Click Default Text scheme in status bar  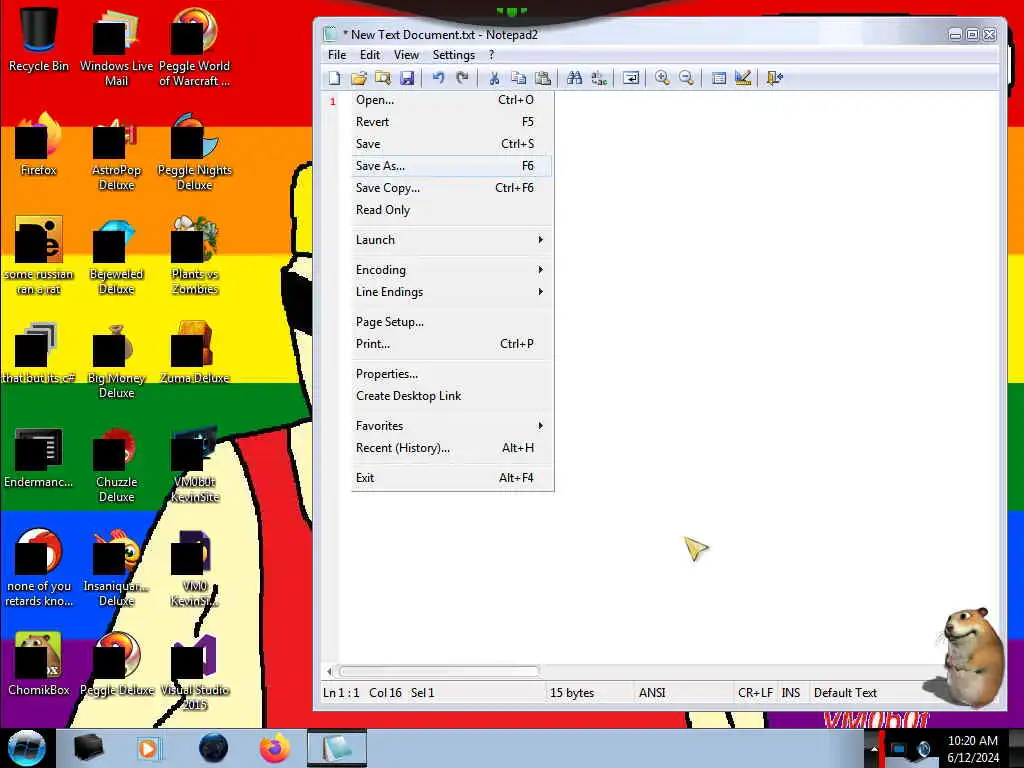point(845,693)
